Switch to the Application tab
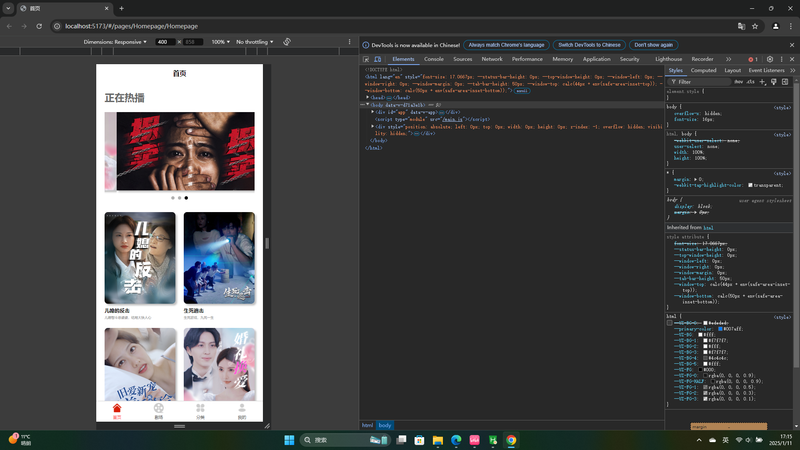 pos(596,59)
